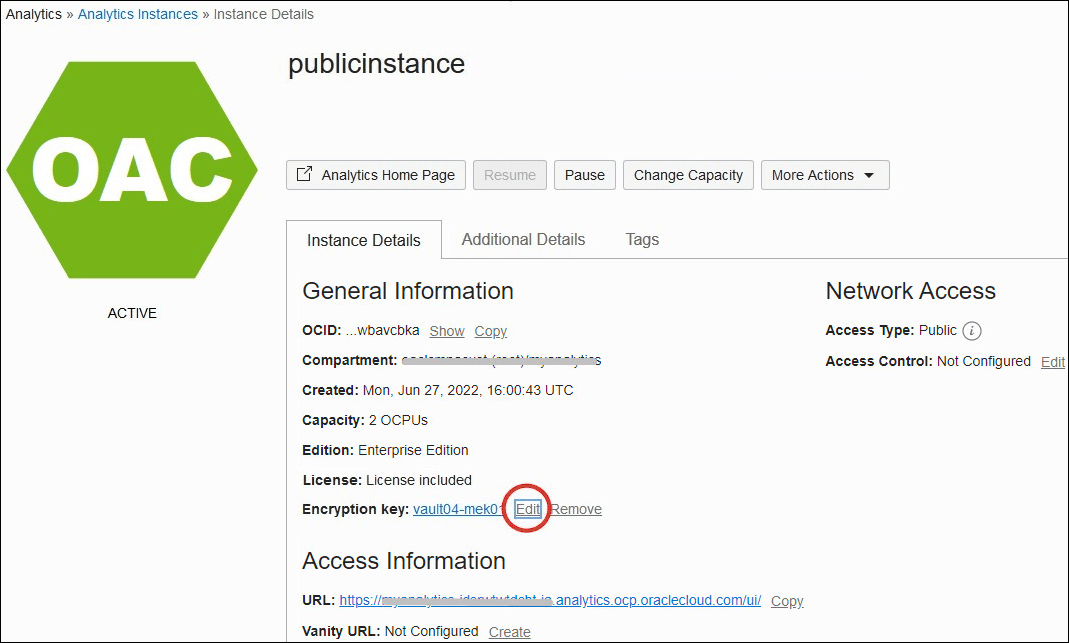The height and width of the screenshot is (643, 1069).
Task: Copy the OCID to clipboard
Action: click(490, 330)
